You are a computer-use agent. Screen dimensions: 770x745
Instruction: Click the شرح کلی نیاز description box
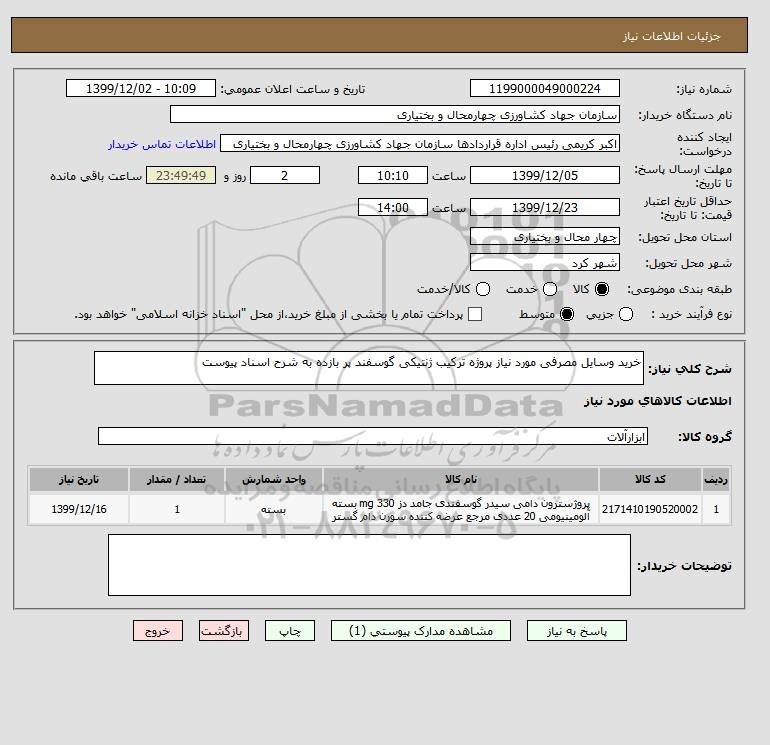369,368
